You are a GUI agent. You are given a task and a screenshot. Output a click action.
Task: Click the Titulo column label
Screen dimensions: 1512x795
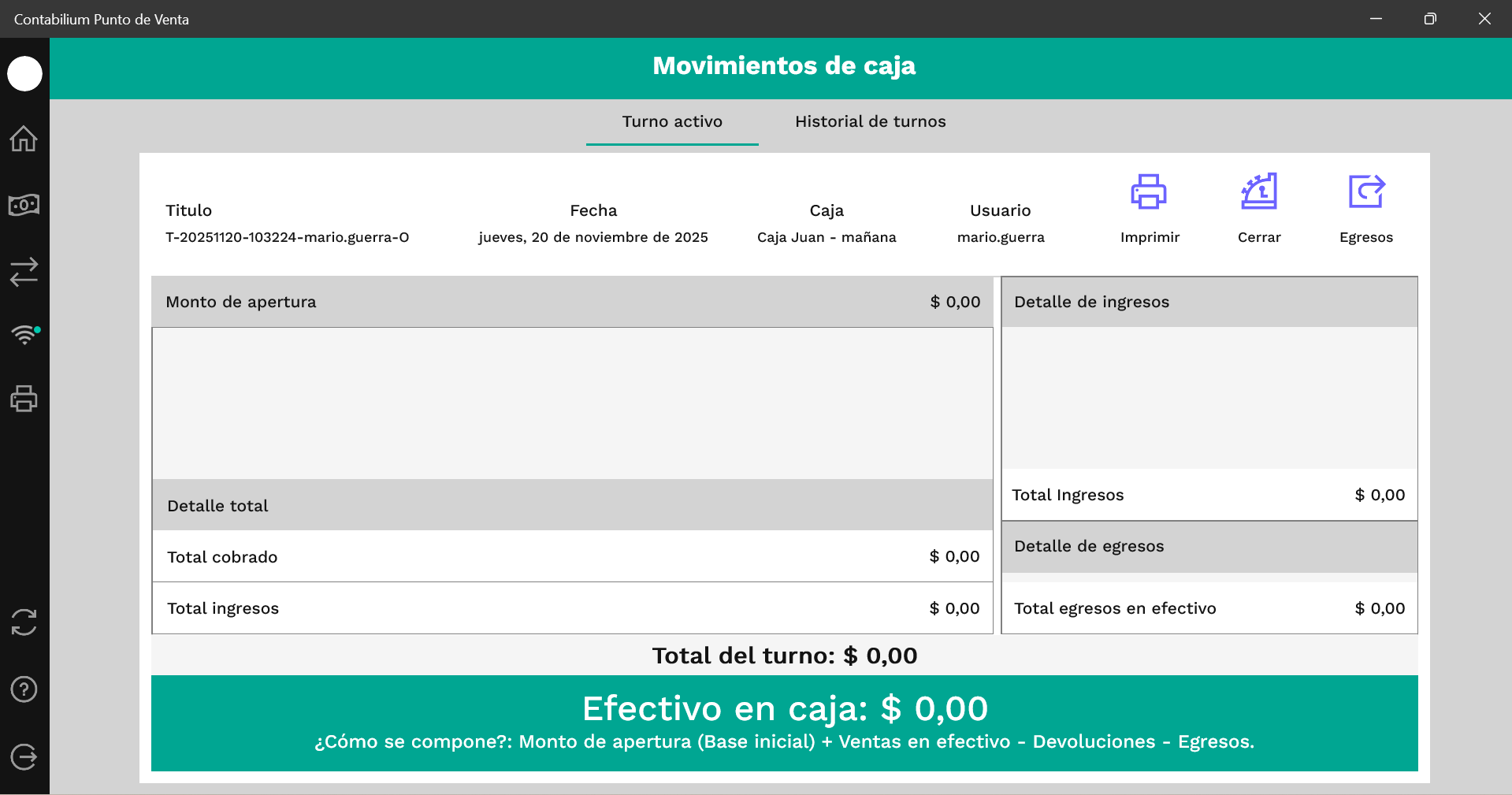click(x=188, y=210)
